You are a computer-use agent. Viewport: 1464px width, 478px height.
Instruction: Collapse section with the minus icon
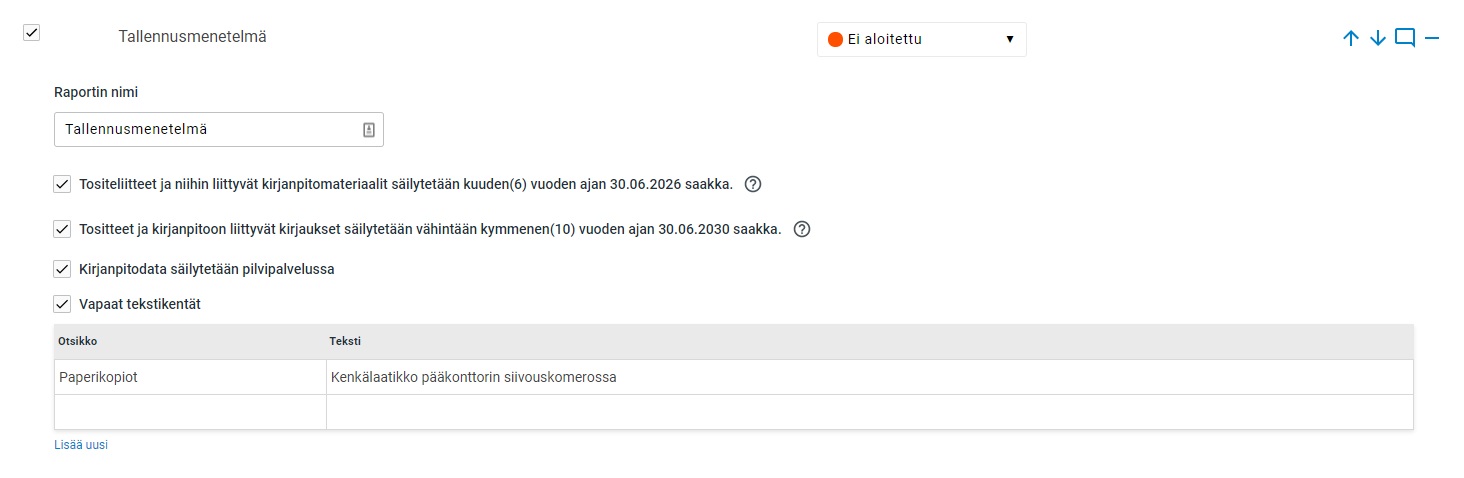point(1431,38)
